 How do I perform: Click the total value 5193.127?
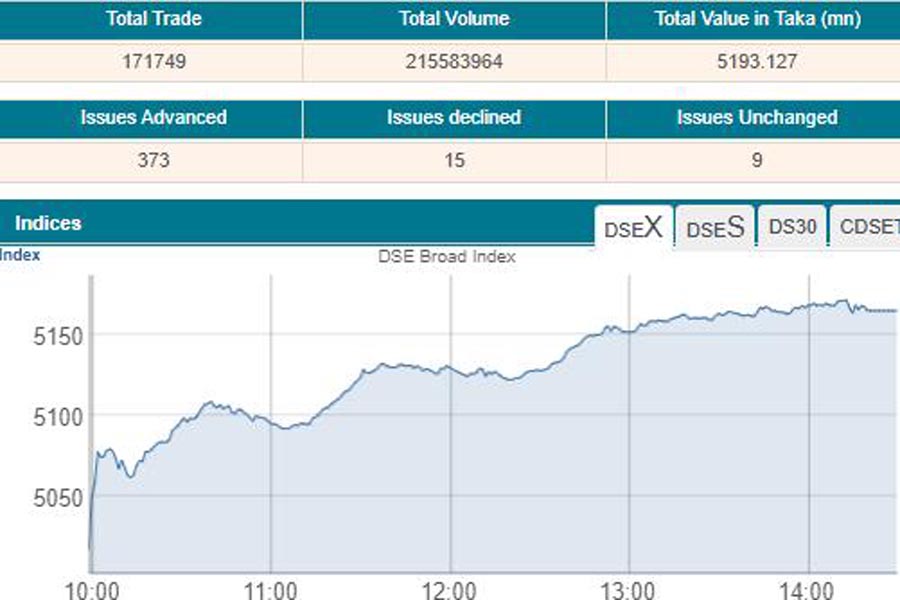pos(757,62)
